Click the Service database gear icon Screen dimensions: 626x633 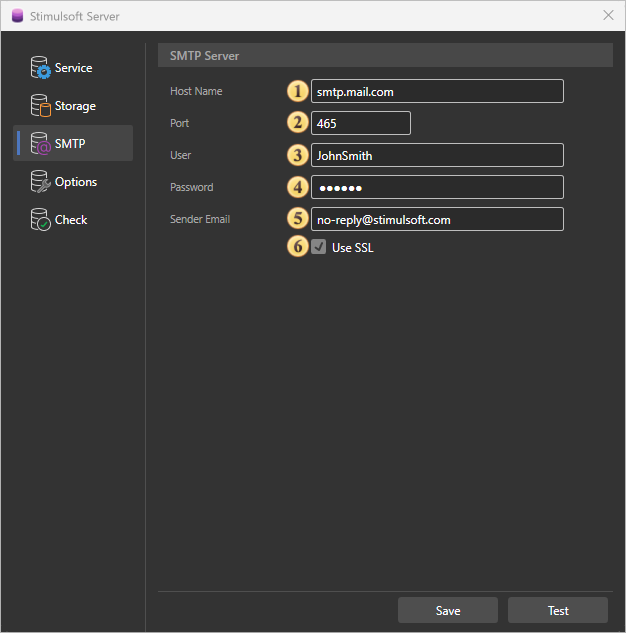click(x=40, y=68)
